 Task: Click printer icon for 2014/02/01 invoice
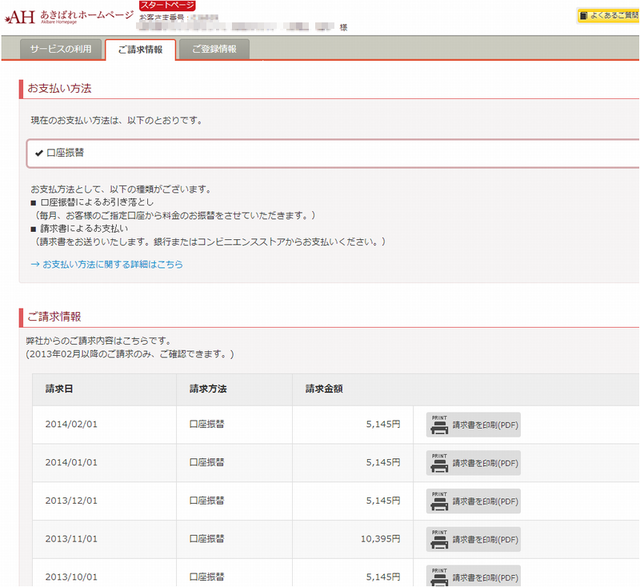438,424
